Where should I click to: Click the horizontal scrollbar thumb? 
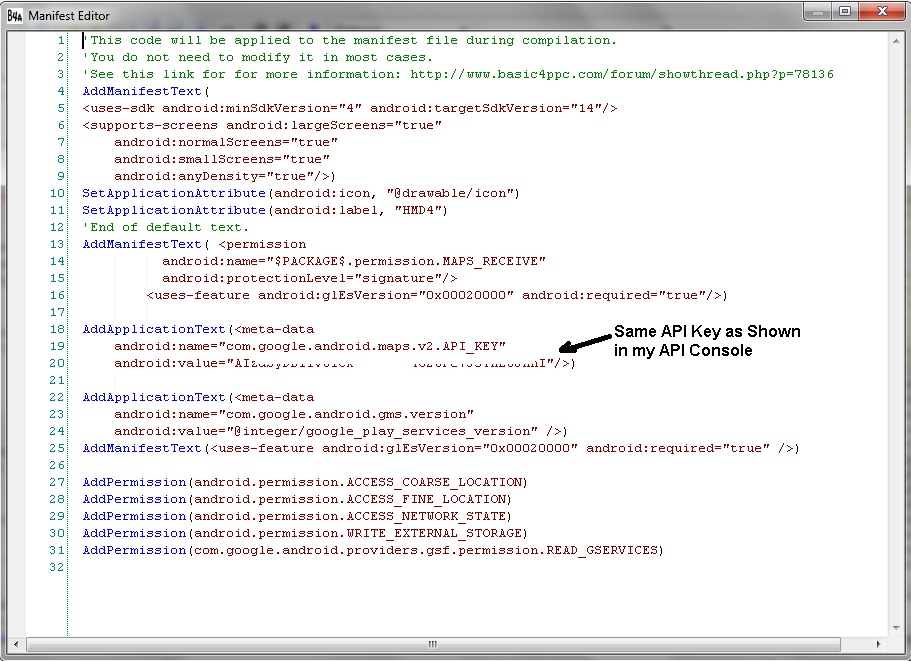[433, 644]
